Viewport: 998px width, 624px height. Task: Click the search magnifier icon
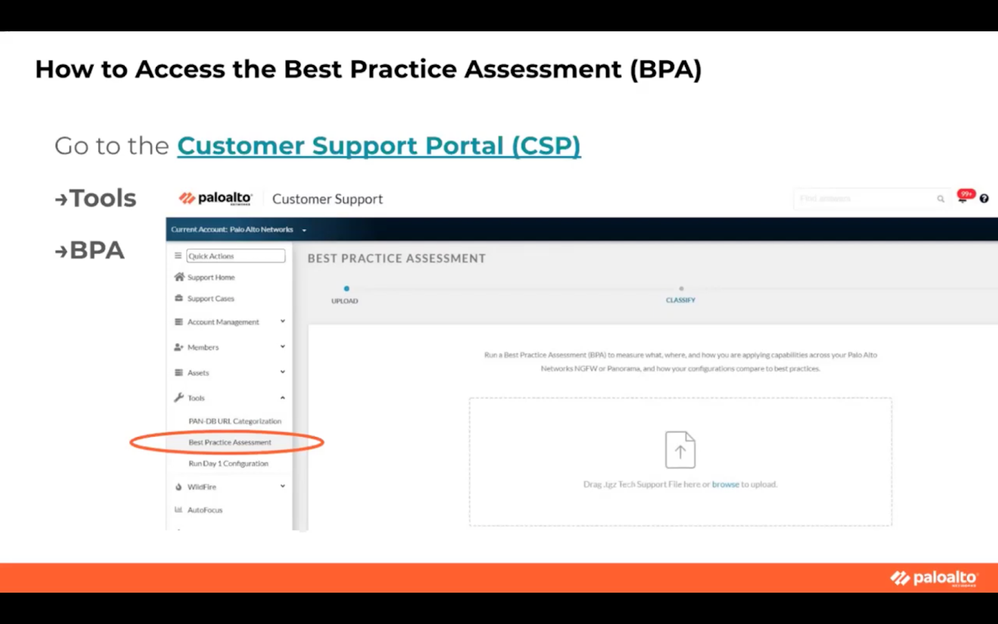pyautogui.click(x=941, y=199)
